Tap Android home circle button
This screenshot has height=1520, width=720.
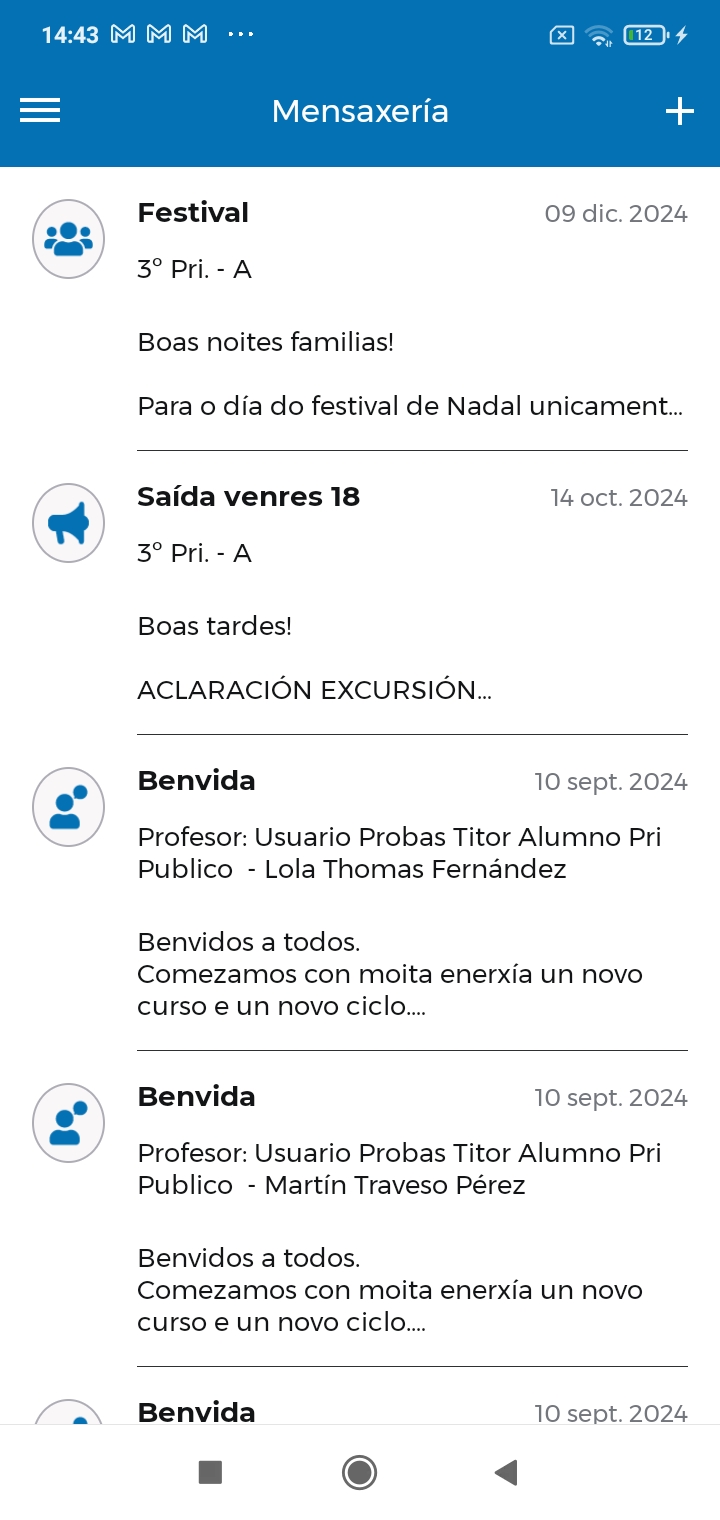click(x=359, y=1472)
